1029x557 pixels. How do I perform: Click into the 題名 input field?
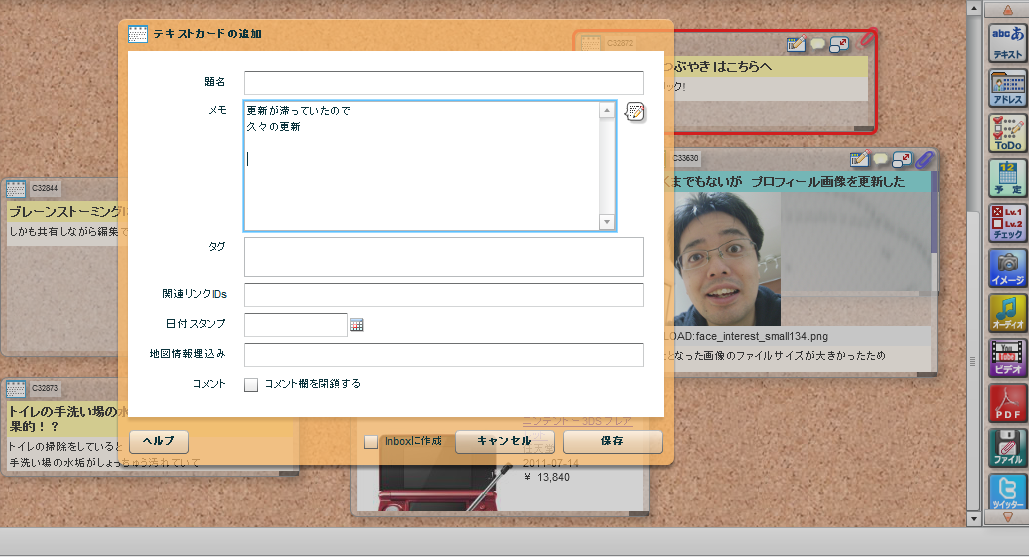(443, 82)
